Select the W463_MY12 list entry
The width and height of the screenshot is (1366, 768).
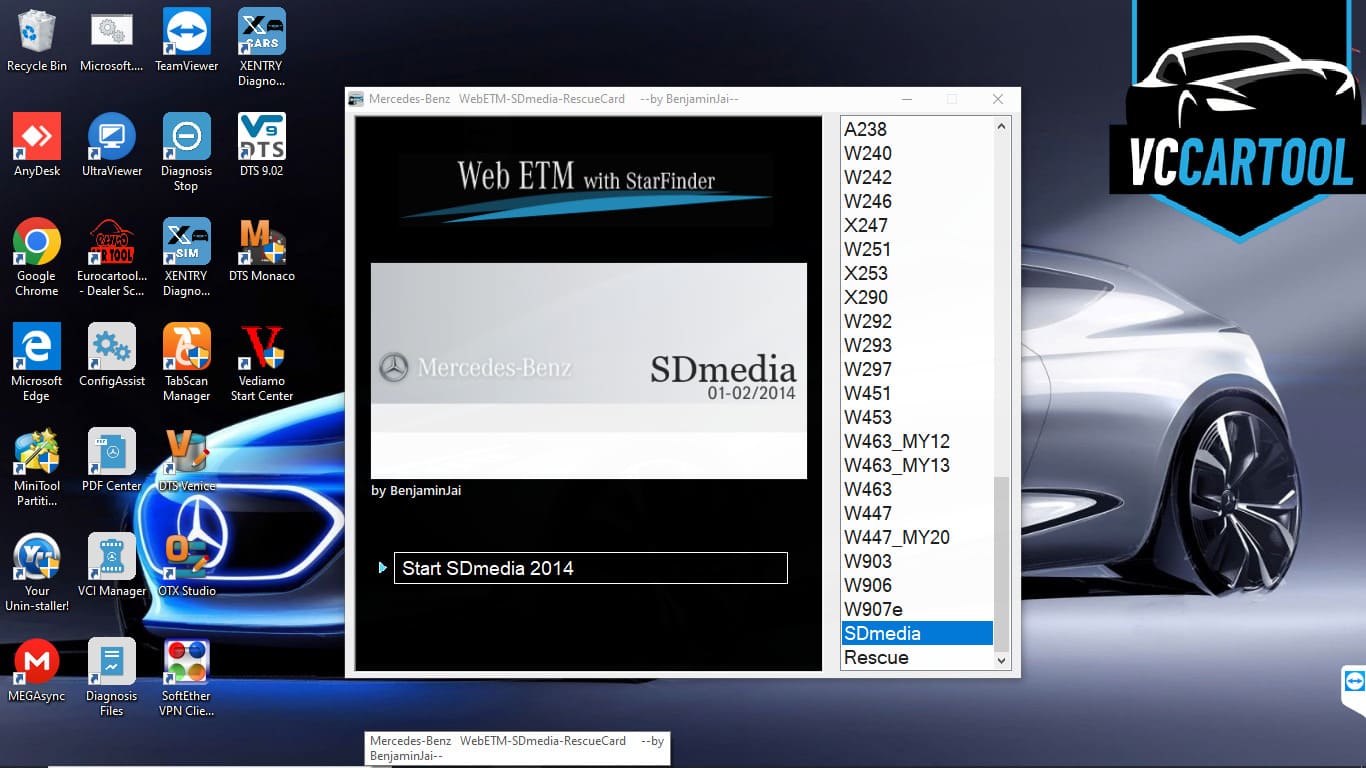tap(917, 441)
